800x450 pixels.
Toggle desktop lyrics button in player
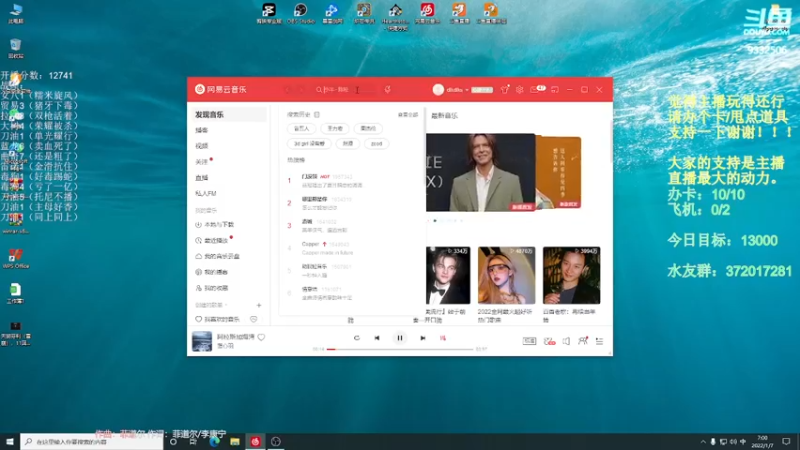pos(443,338)
